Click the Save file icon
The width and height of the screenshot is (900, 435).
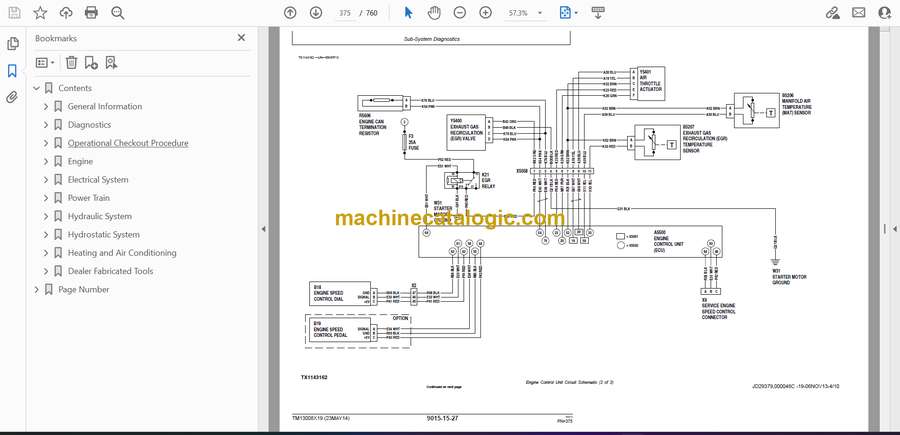coord(14,13)
